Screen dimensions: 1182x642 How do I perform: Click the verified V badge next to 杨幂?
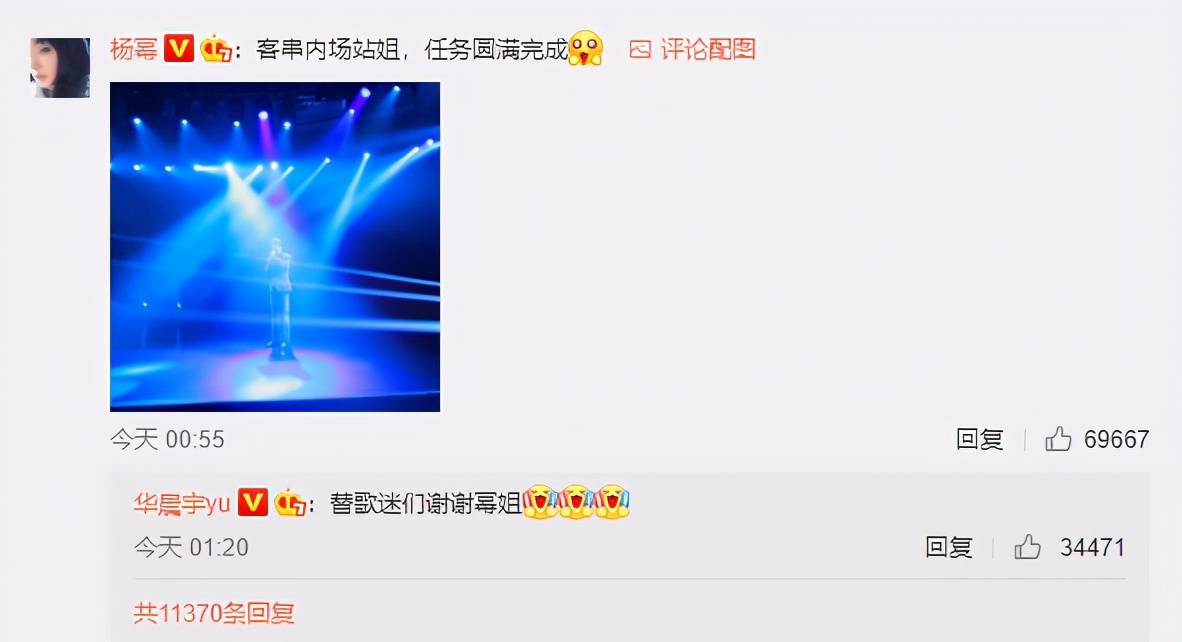point(179,49)
